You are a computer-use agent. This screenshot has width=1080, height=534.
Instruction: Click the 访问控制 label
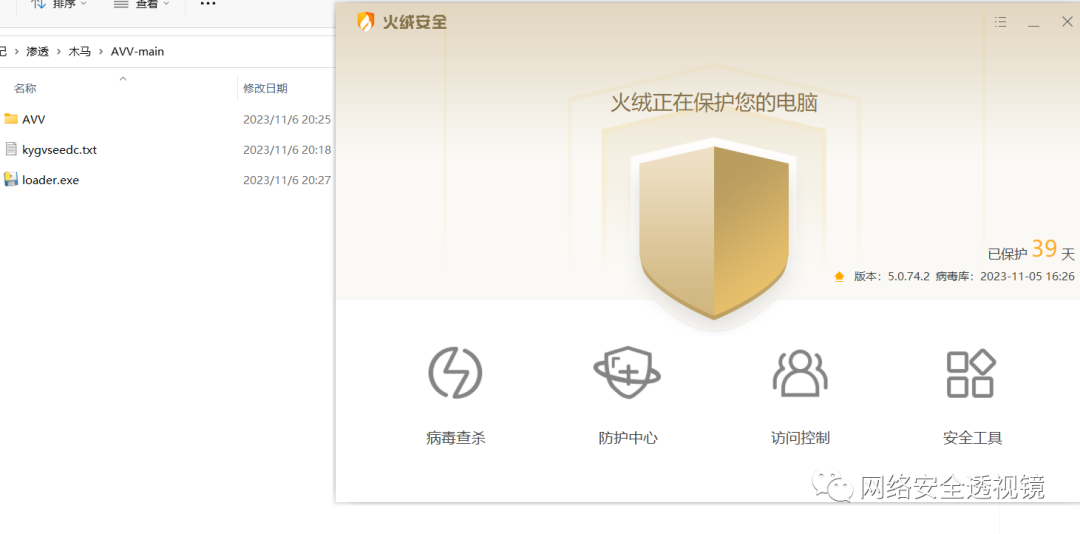coord(800,438)
